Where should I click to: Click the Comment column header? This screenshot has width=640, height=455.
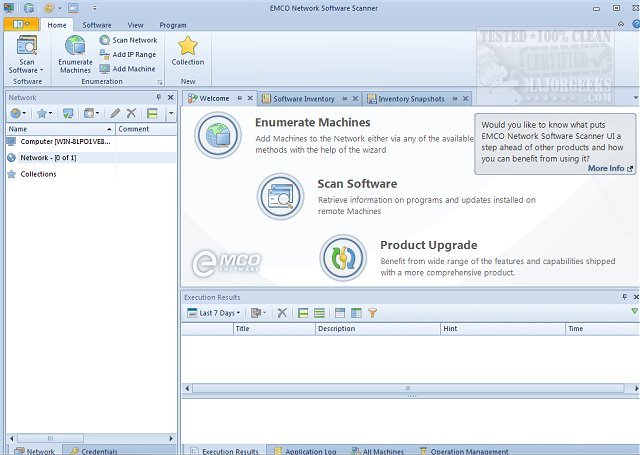tap(146, 129)
